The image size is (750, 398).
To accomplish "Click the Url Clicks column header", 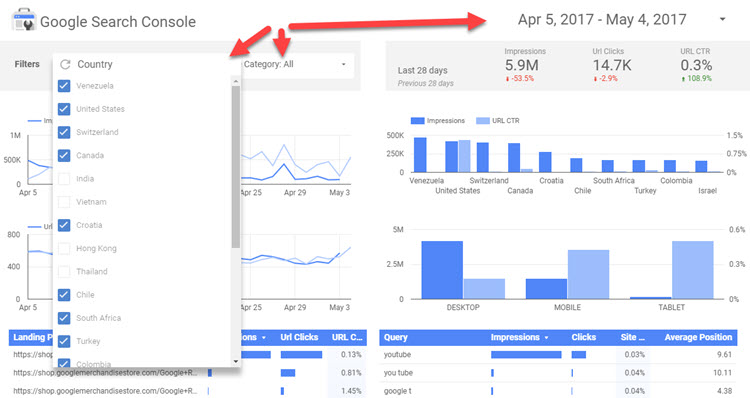I will coord(299,337).
